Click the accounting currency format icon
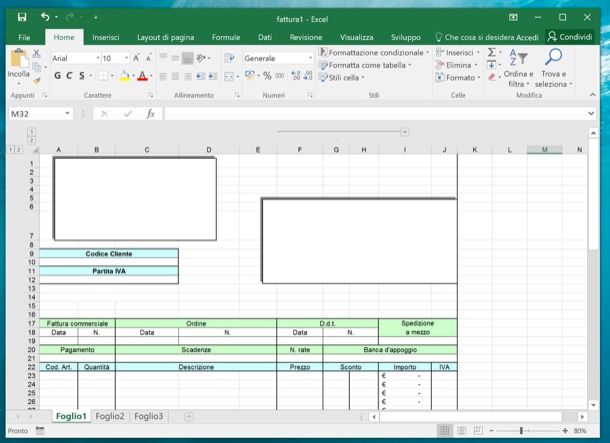610x443 pixels. tap(249, 75)
